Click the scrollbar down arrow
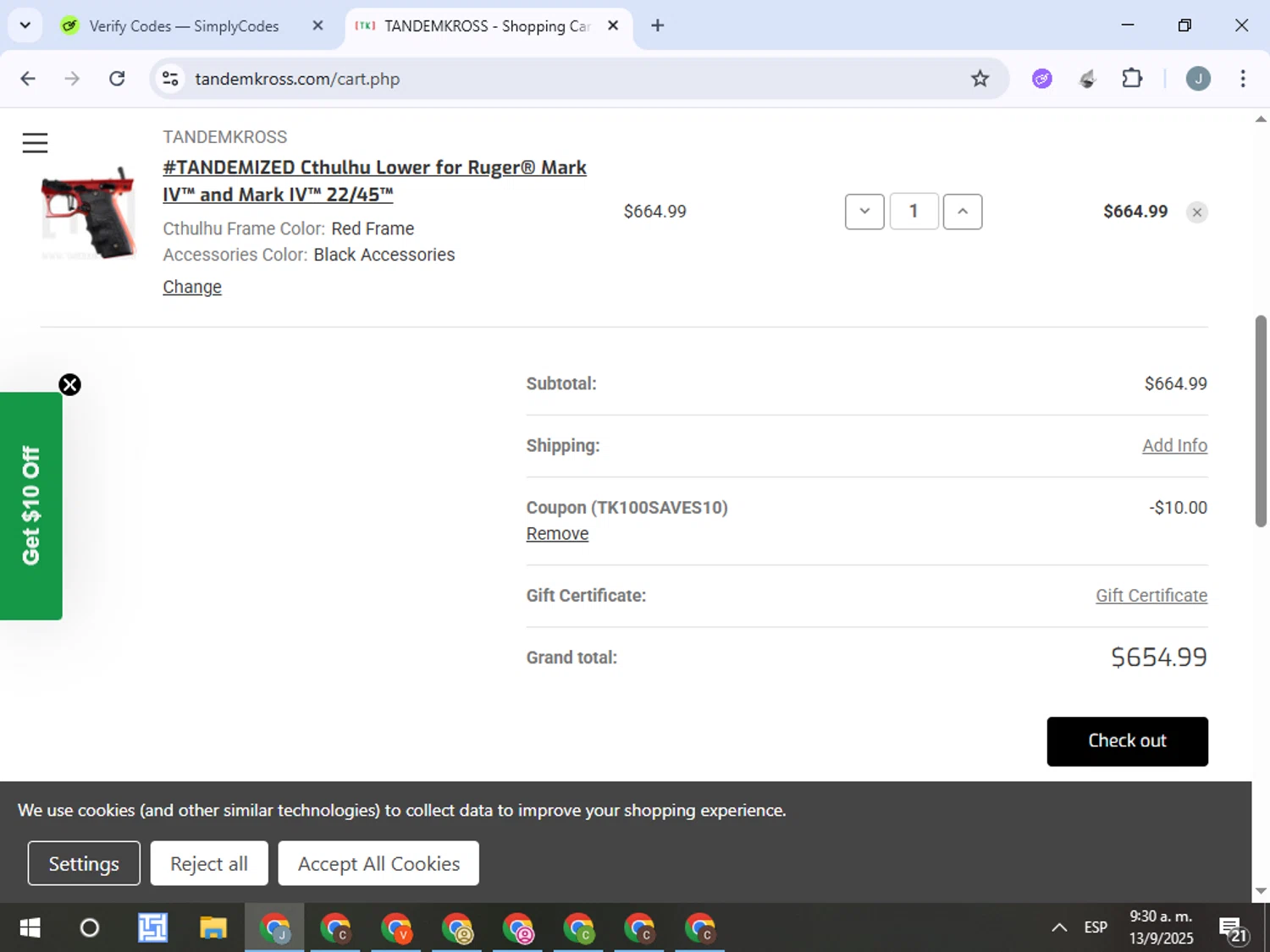 coord(1261,890)
